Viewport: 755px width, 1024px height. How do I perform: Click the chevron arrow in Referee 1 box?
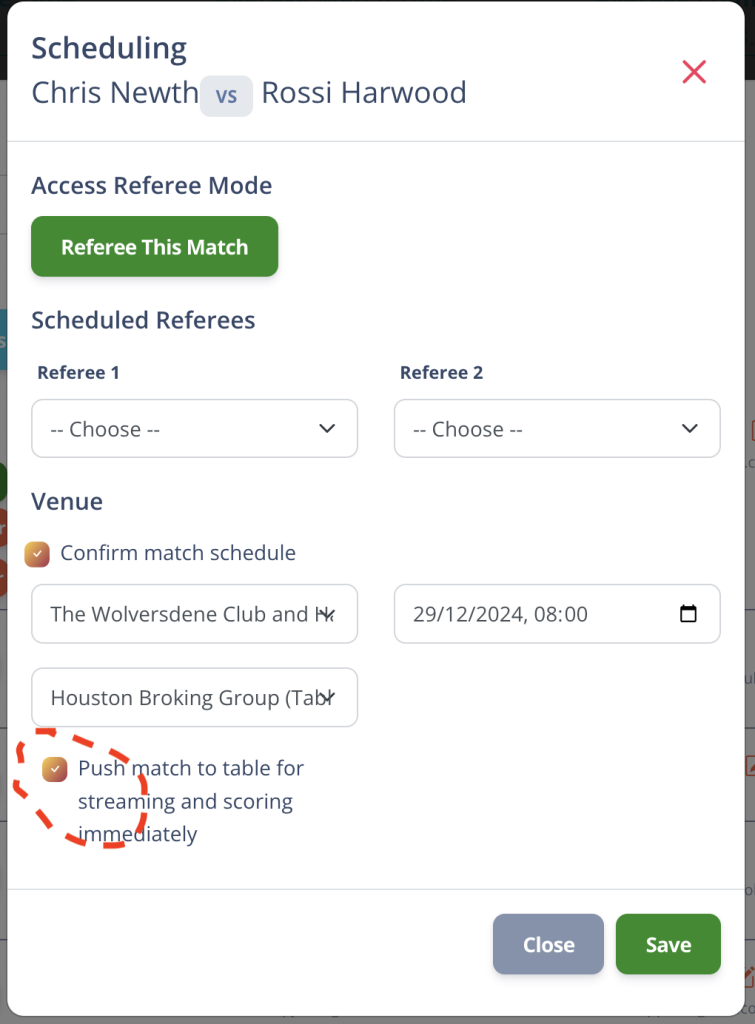327,428
